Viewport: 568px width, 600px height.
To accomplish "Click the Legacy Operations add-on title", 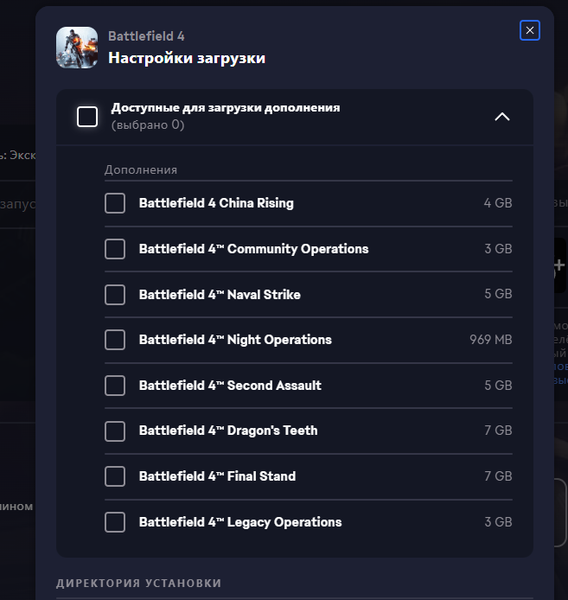I will click(x=240, y=522).
